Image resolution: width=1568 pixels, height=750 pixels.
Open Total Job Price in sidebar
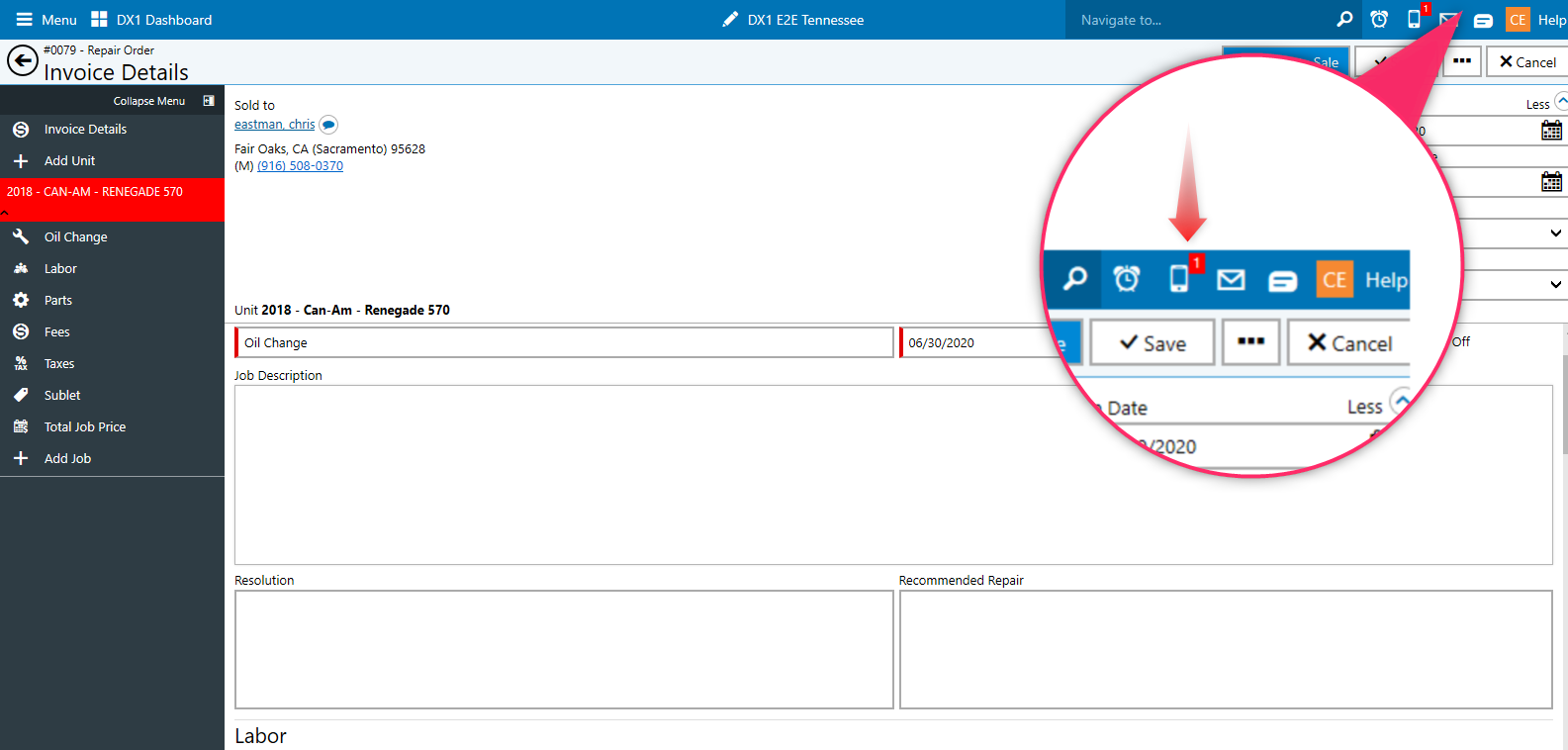112,427
